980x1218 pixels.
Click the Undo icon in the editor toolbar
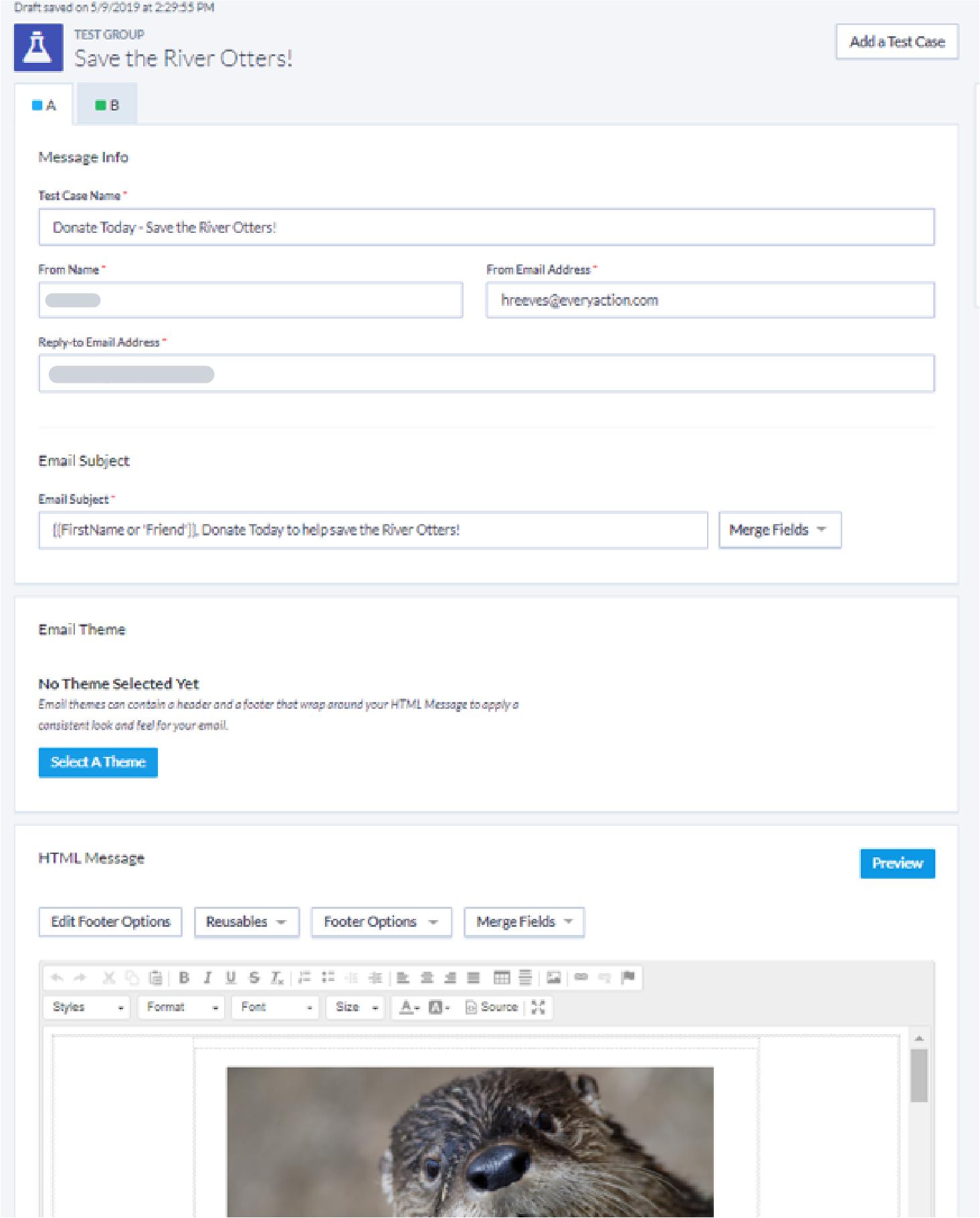point(57,978)
